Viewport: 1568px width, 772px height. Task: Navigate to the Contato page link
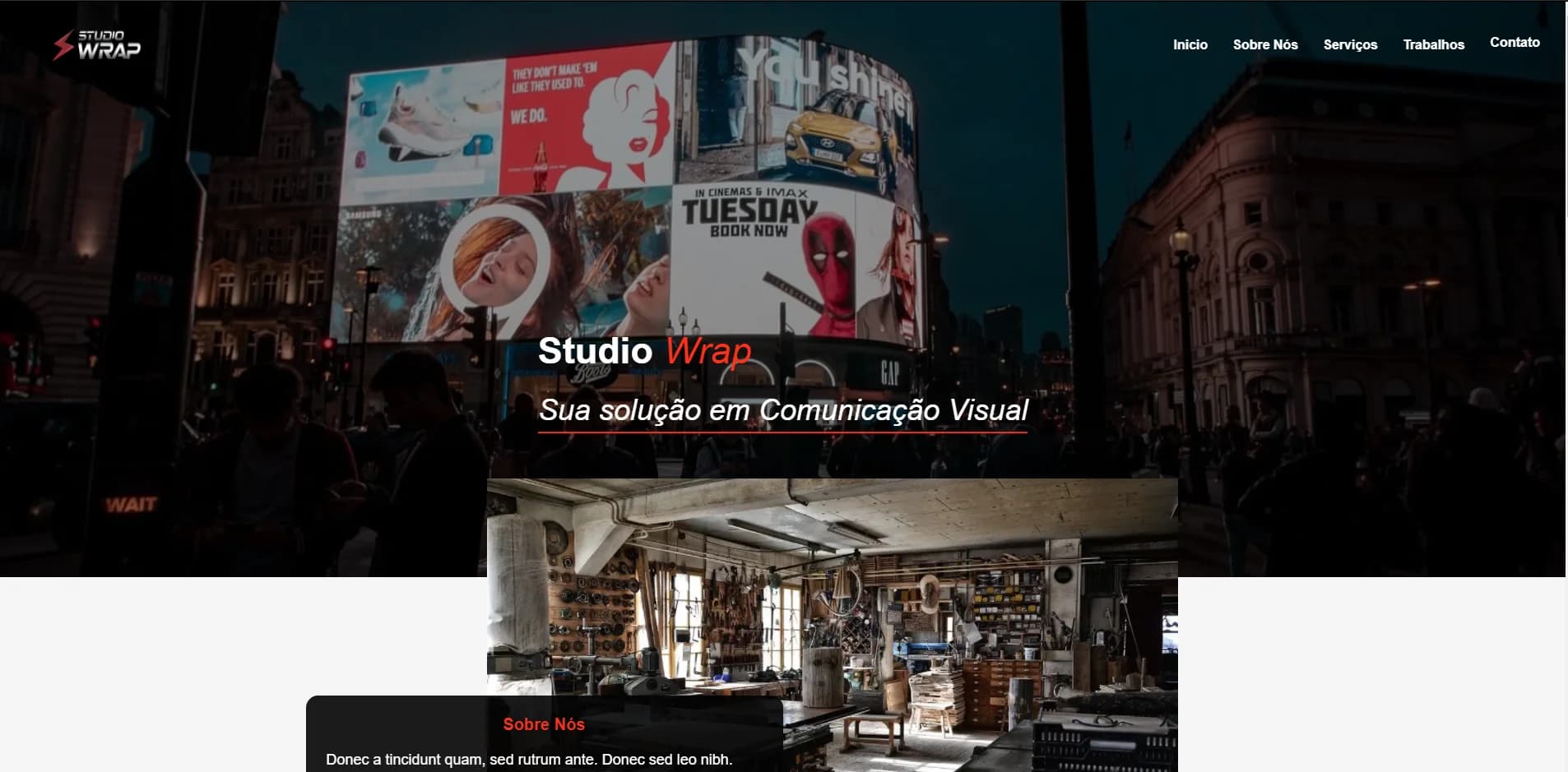click(1515, 42)
